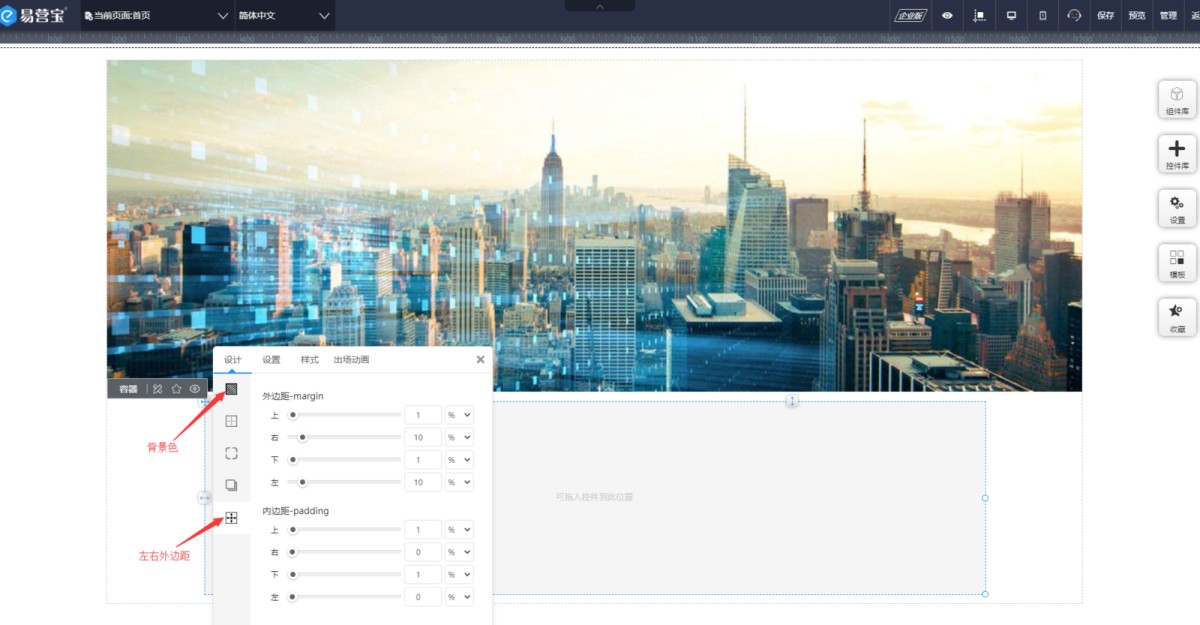Viewport: 1200px width, 625px height.
Task: Select the 样式 tab
Action: point(309,360)
